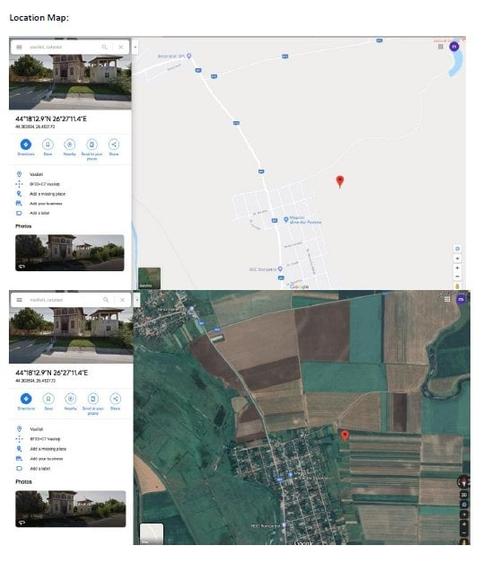Image resolution: width=491 pixels, height=563 pixels.
Task: Click the Share button in the upper panel
Action: pos(114,148)
